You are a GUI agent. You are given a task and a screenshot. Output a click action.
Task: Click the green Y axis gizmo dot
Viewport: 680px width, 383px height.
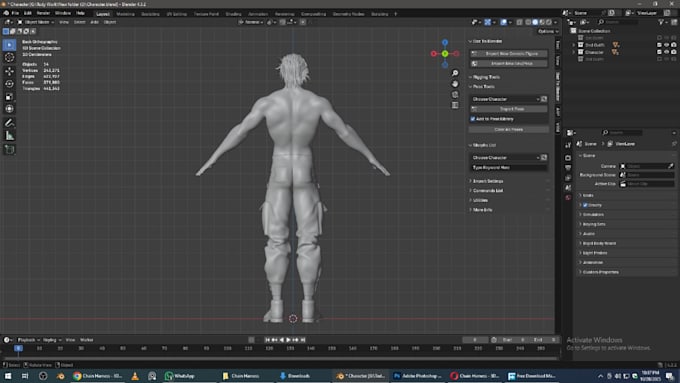tap(445, 53)
